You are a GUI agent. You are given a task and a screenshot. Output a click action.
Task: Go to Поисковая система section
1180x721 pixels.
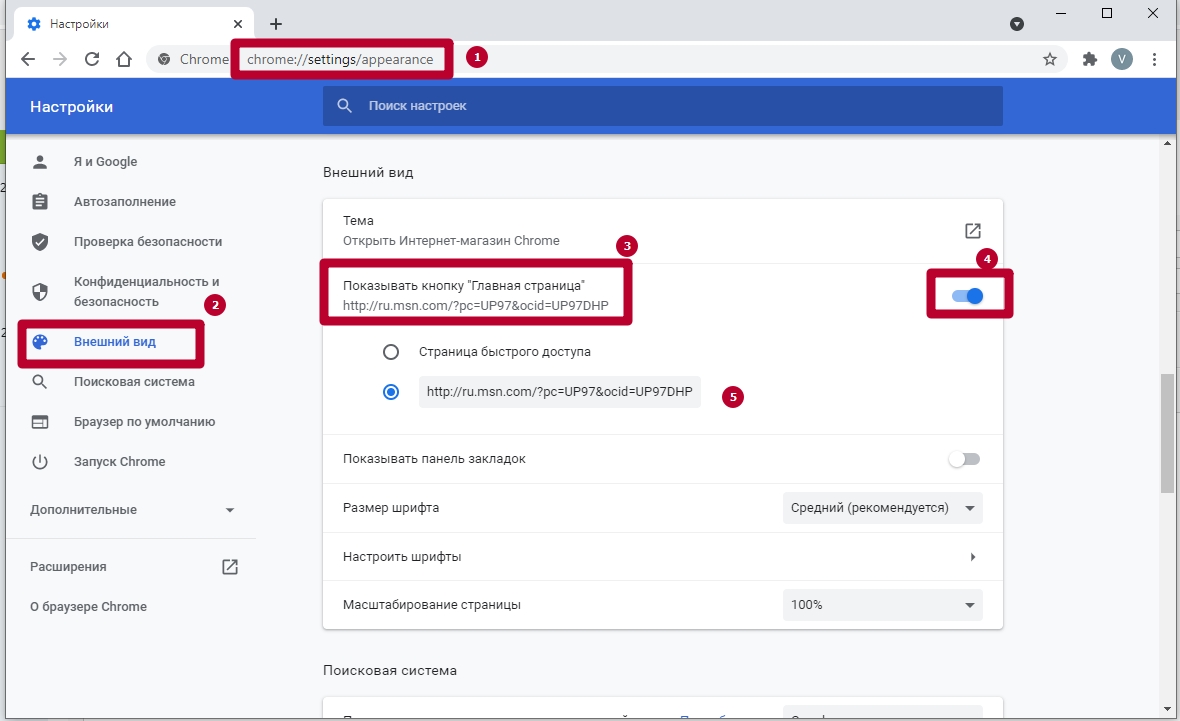tap(134, 382)
